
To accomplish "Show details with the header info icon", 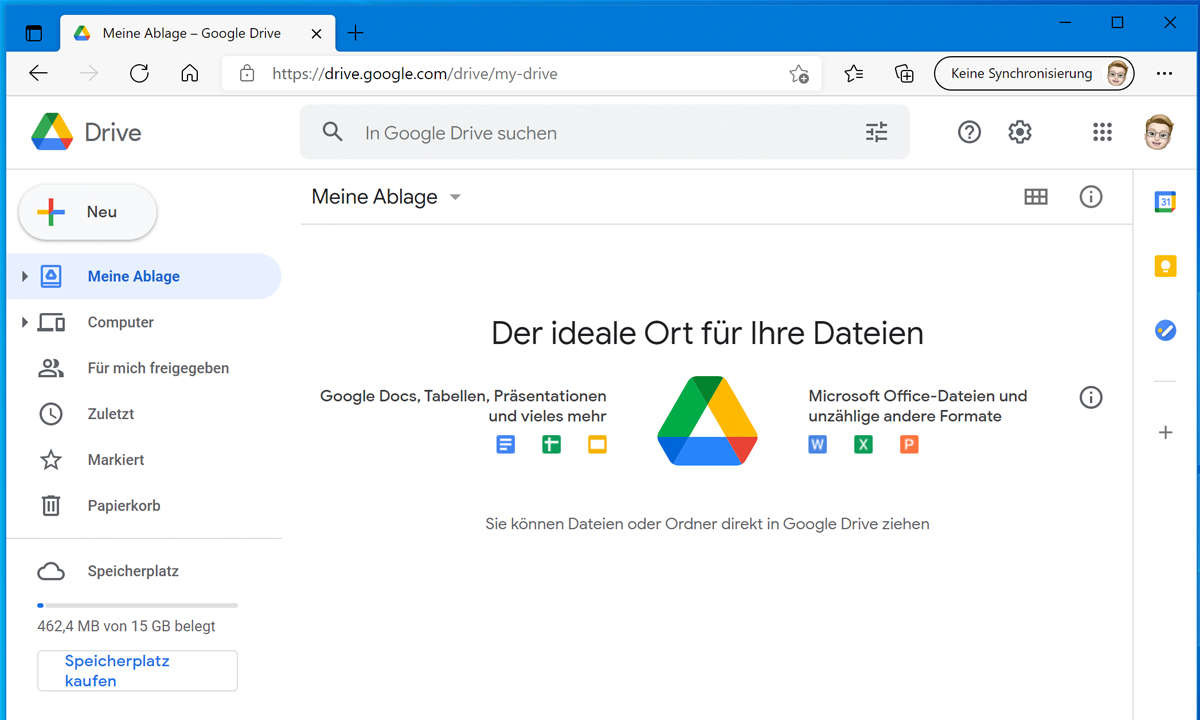I will 1091,197.
